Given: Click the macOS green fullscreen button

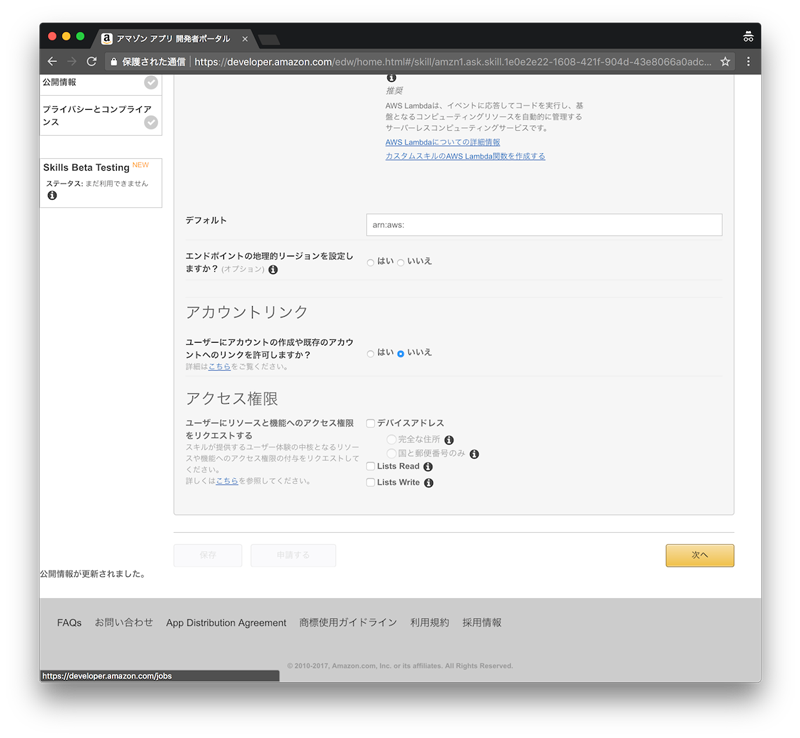Looking at the screenshot, I should coord(80,36).
